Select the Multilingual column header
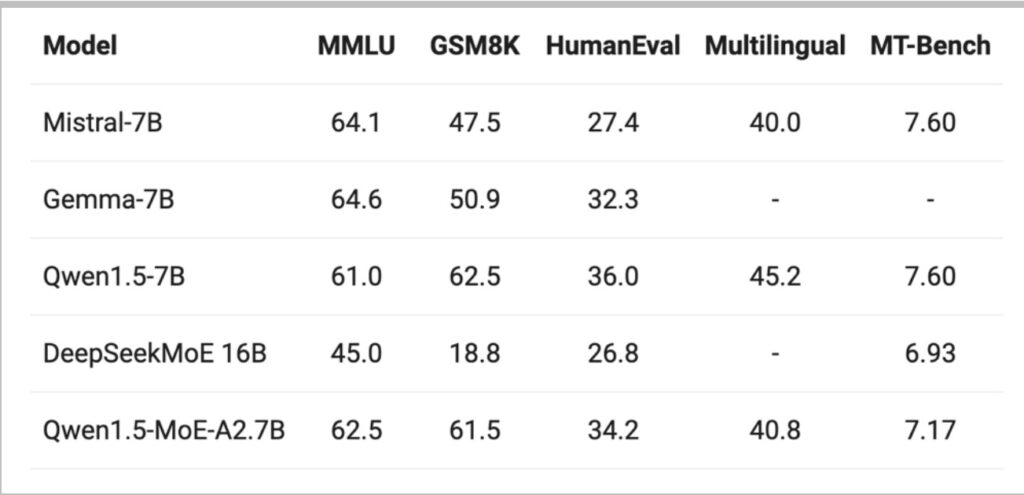 tap(775, 46)
